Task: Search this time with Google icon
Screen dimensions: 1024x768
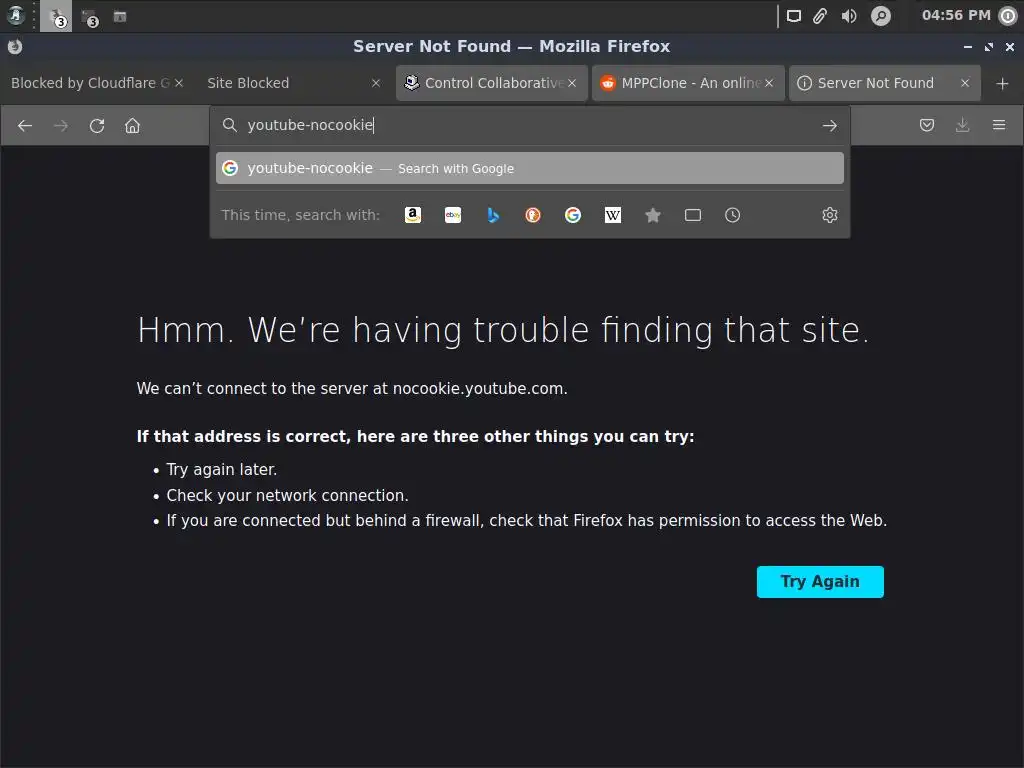Action: tap(573, 215)
